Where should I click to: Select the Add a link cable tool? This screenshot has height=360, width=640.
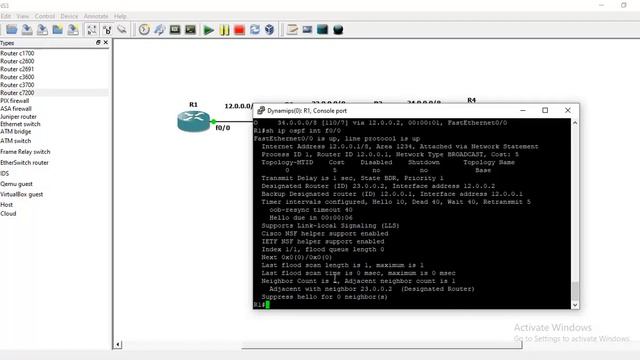tap(122, 29)
